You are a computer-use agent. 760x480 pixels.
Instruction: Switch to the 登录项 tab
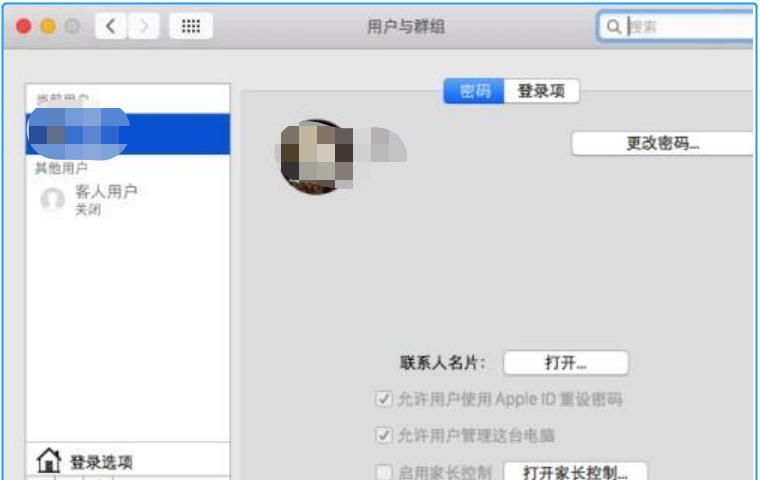pyautogui.click(x=541, y=91)
